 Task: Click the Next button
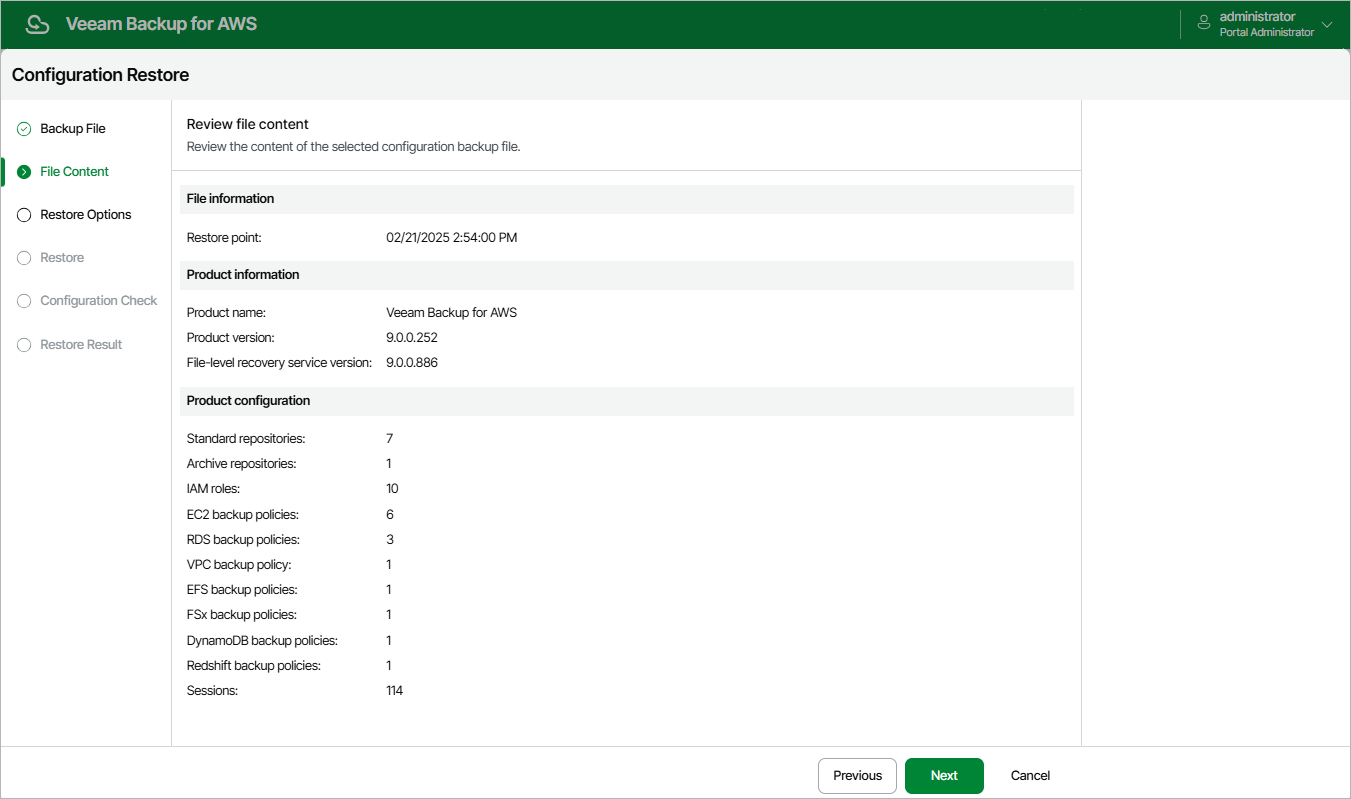click(x=944, y=776)
